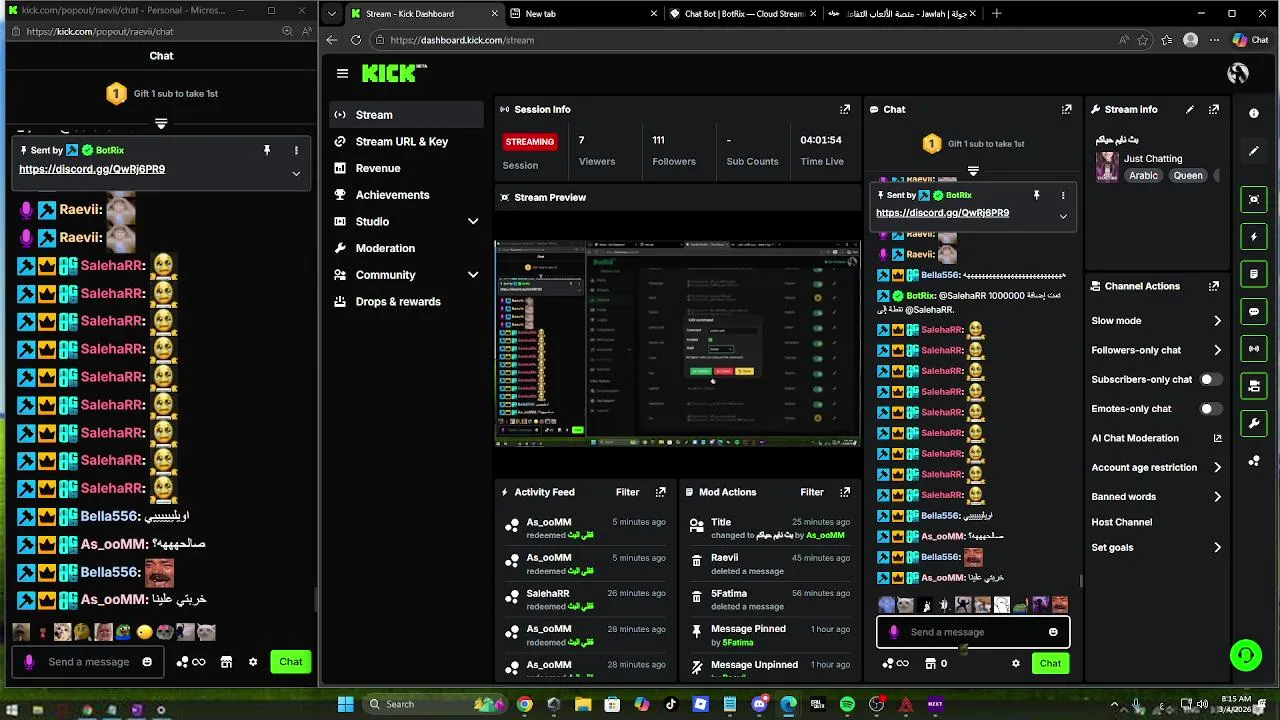Viewport: 1280px width, 720px height.
Task: Pop out the dashboard Chat panel
Action: (x=1066, y=109)
